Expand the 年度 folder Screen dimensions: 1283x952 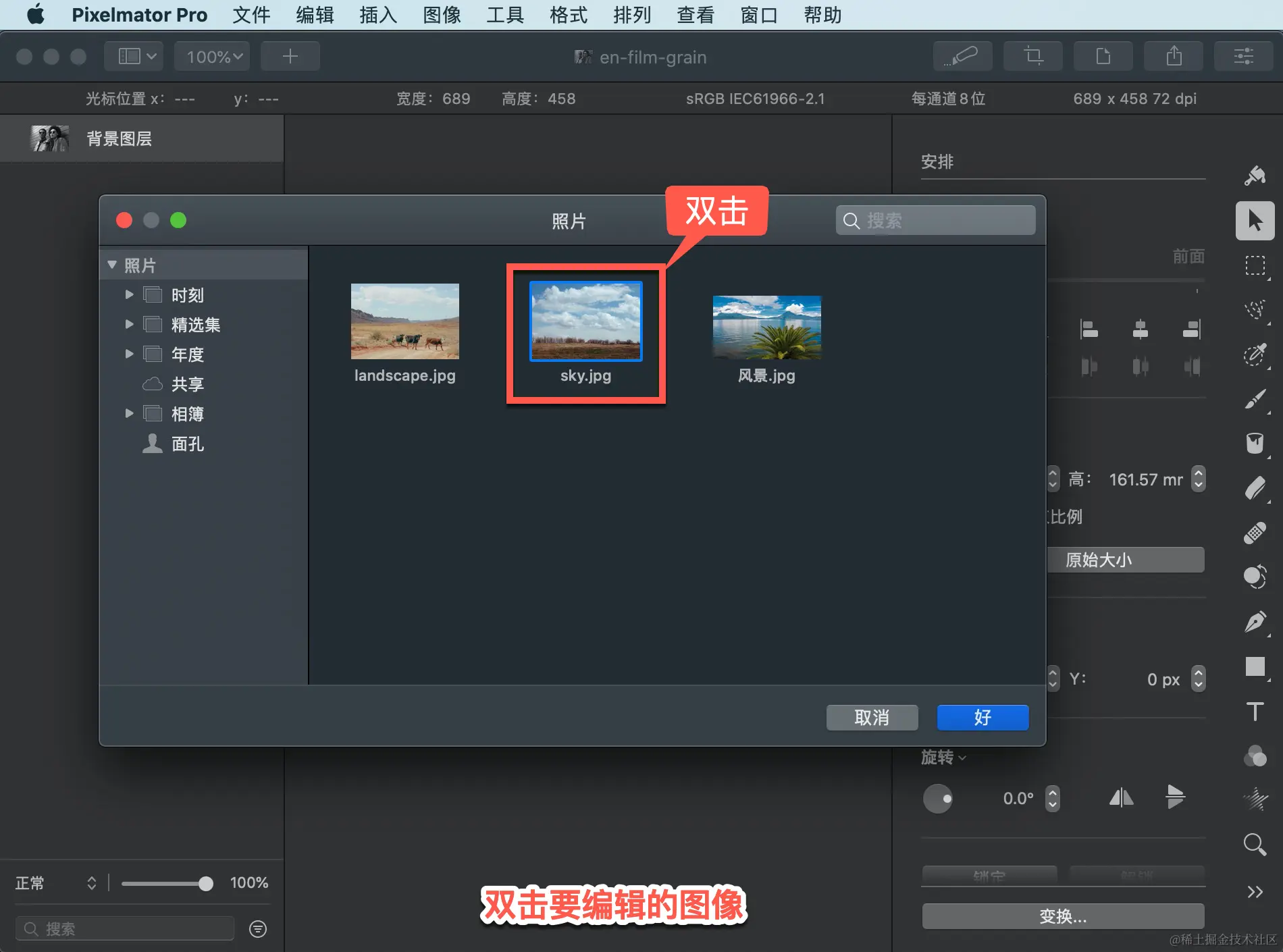click(129, 354)
